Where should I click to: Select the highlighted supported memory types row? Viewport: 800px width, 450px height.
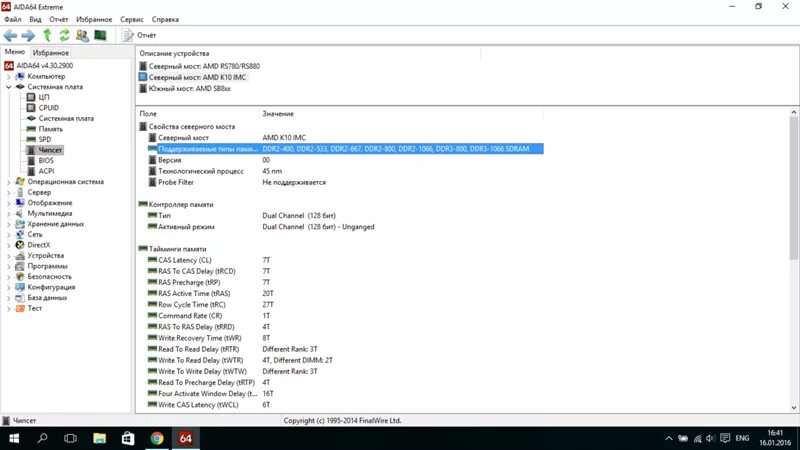click(x=345, y=149)
